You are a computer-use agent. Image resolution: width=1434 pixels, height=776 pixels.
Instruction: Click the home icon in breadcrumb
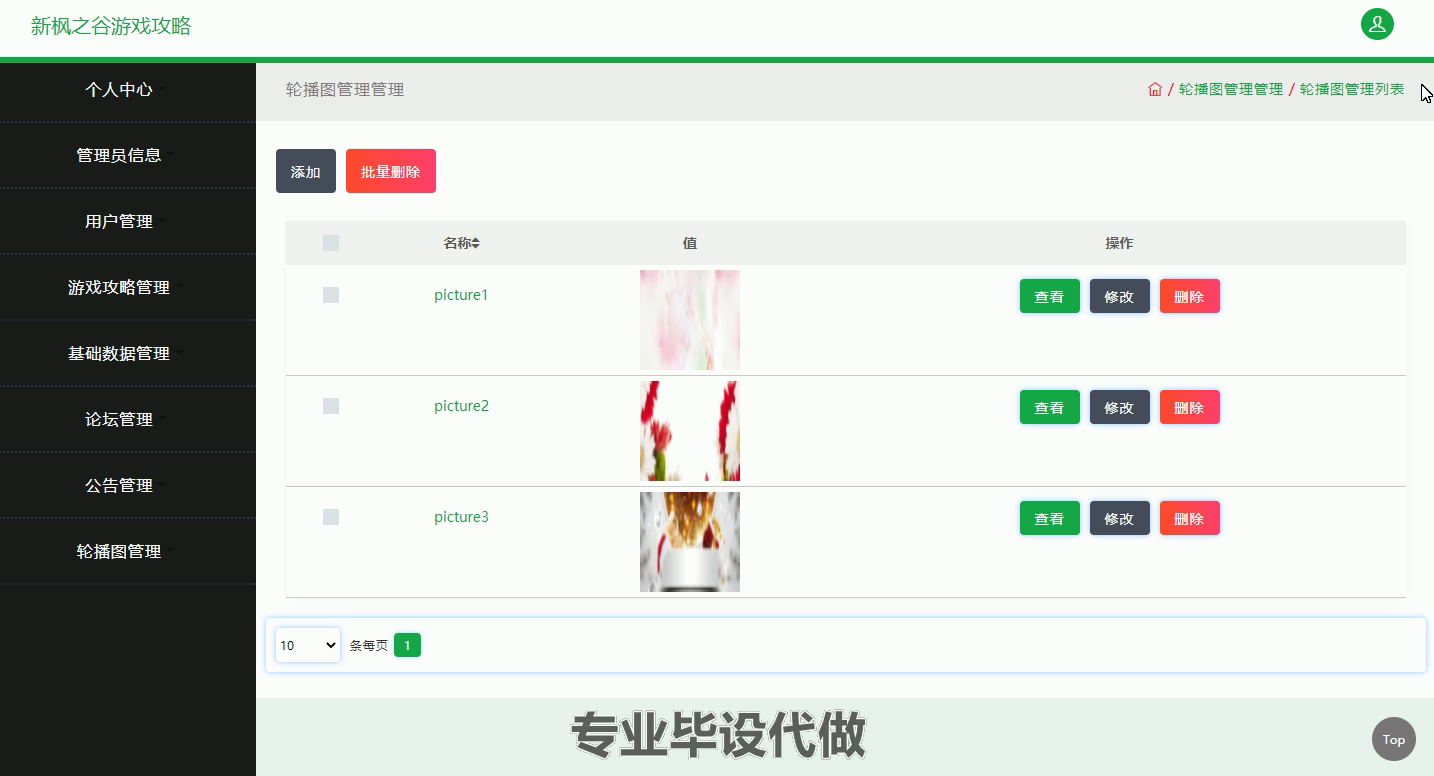(1155, 89)
